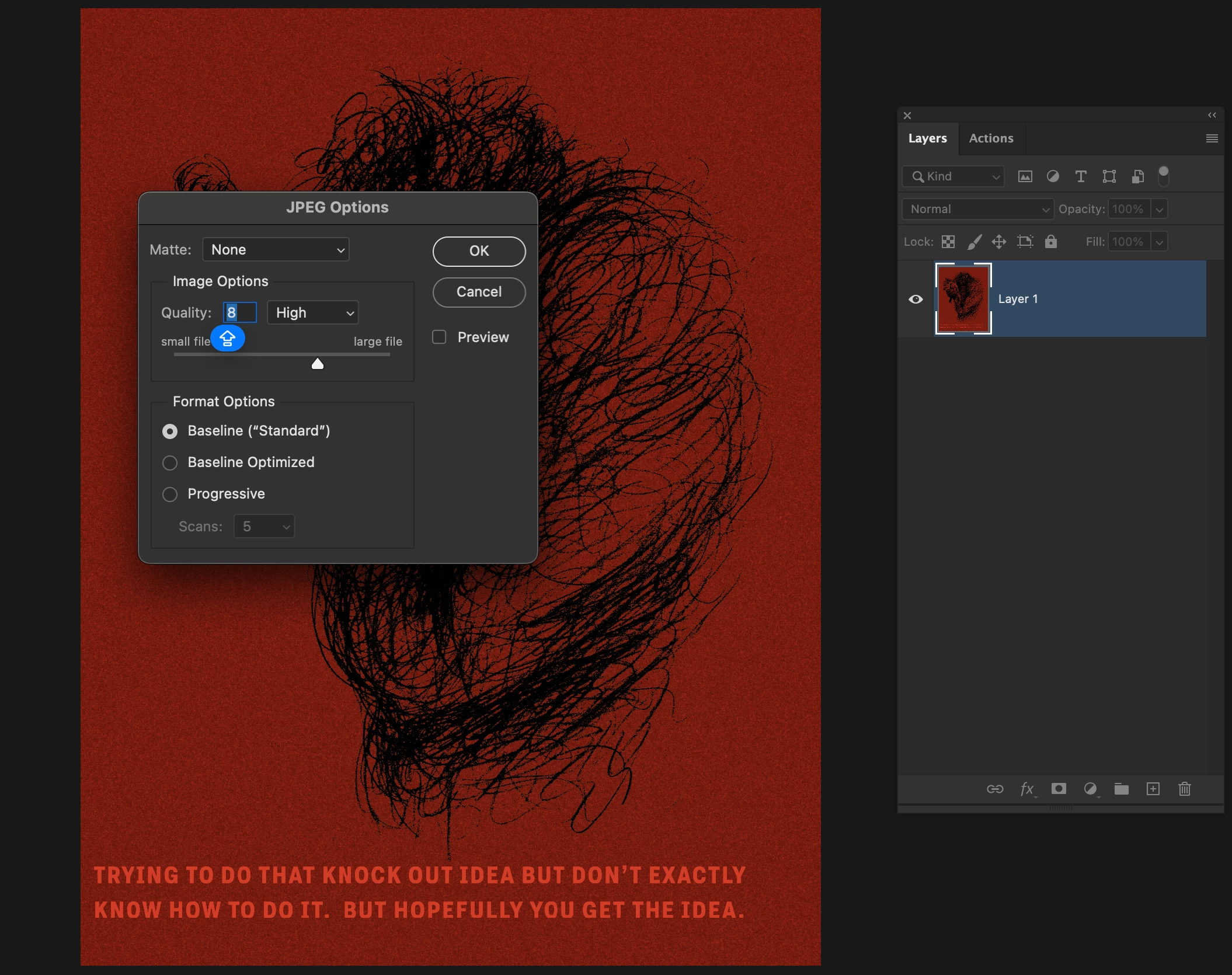This screenshot has width=1232, height=975.
Task: Click the add layer style fx icon
Action: pos(1027,789)
